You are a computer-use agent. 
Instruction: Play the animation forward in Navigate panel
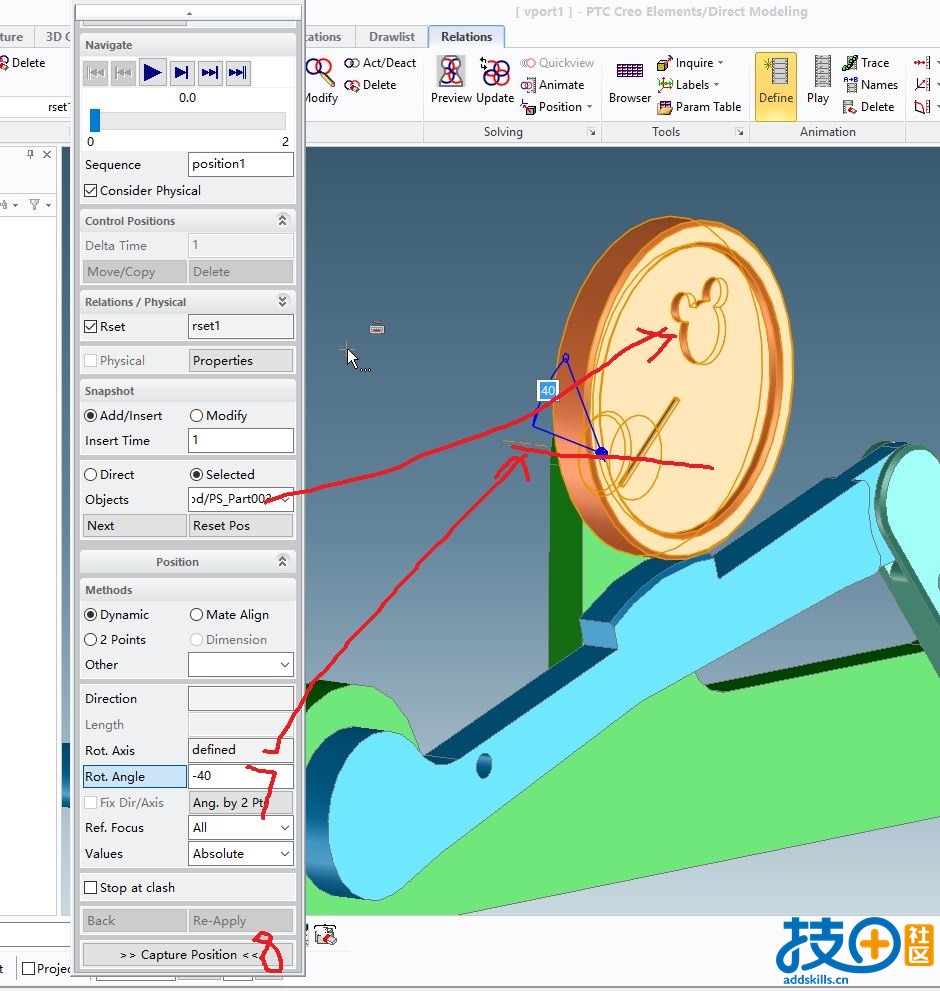152,73
